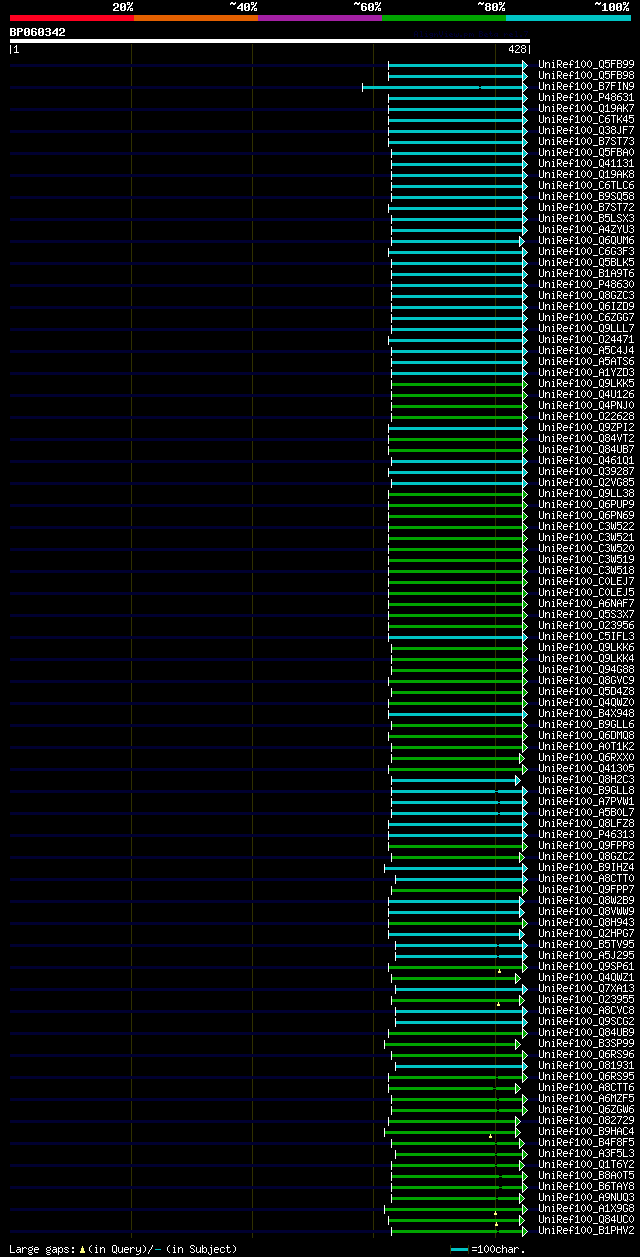640x1257 pixels.
Task: Choose hit UniRef100_O81931
Action: click(586, 1066)
